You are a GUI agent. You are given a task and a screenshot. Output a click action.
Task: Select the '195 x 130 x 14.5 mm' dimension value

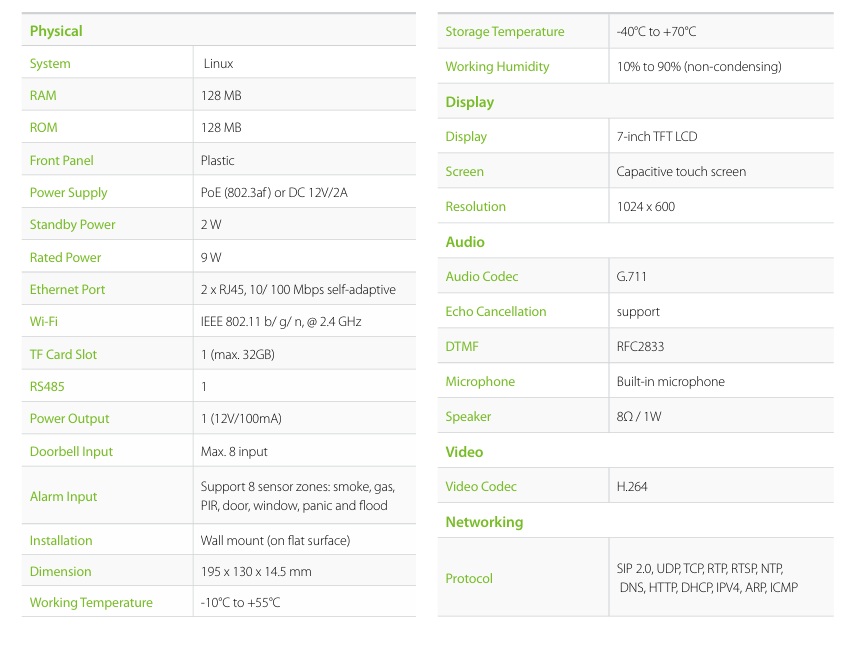[x=256, y=572]
